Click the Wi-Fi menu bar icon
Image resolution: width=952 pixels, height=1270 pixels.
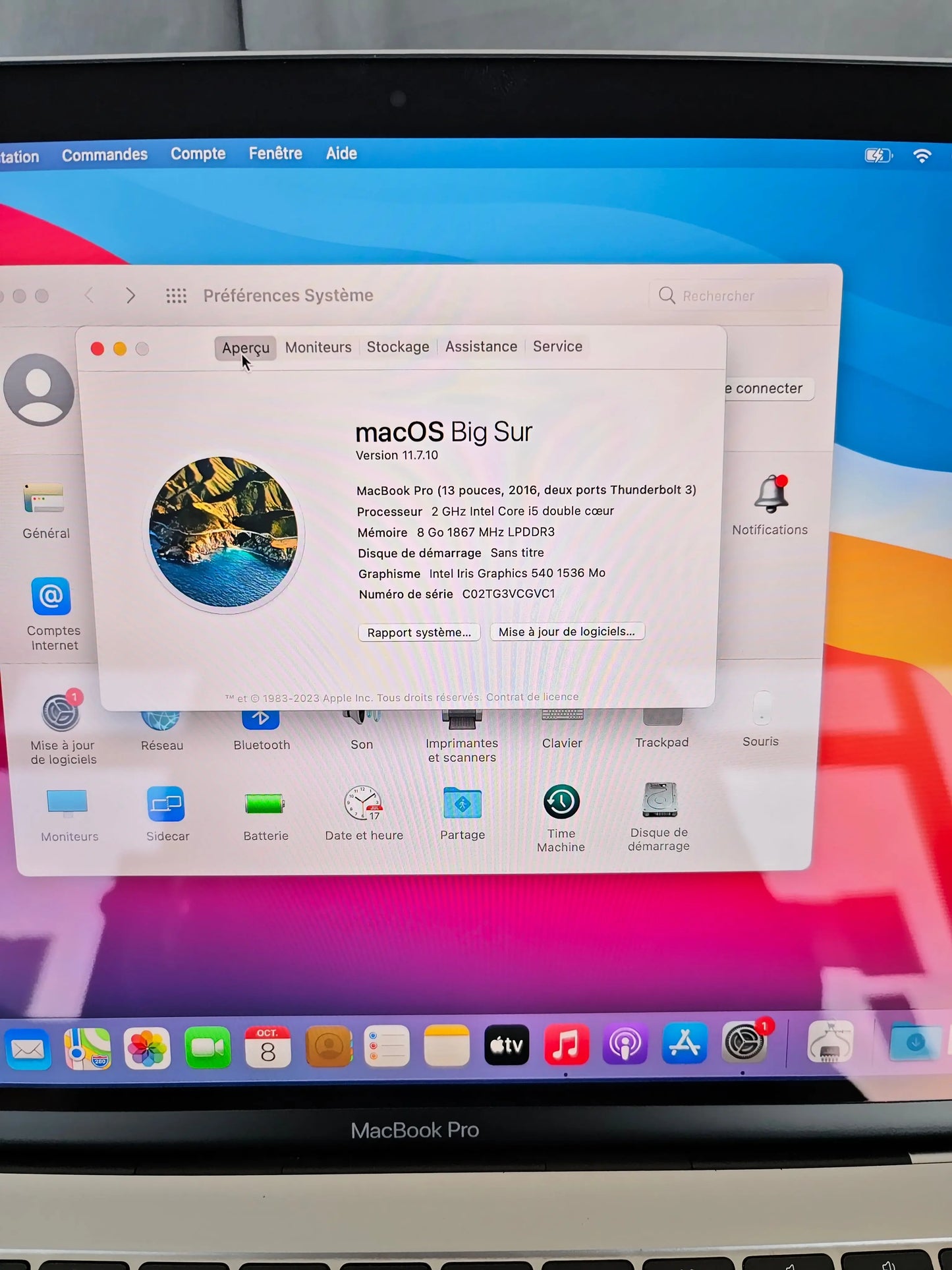tap(922, 156)
